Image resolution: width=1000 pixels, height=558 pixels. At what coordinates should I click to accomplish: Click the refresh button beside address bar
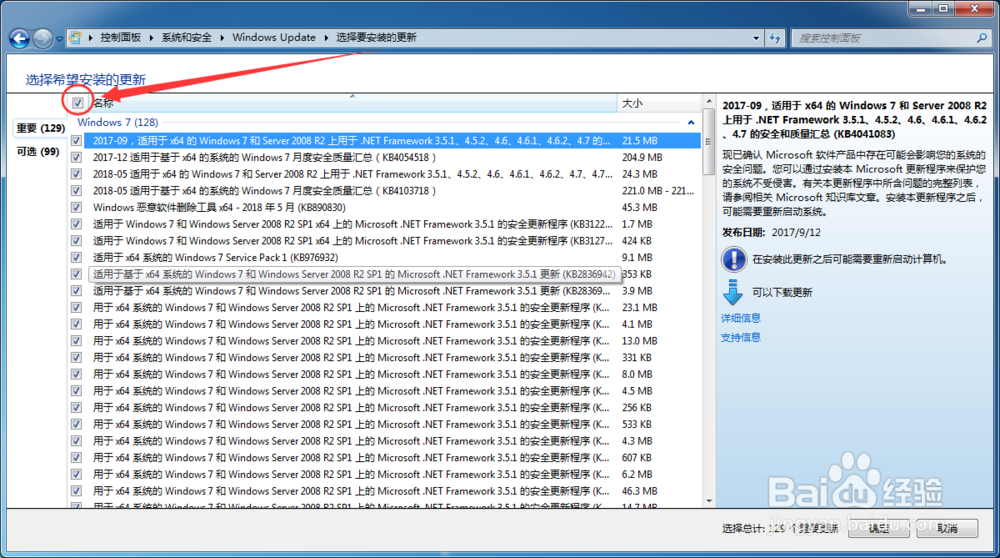[x=775, y=38]
